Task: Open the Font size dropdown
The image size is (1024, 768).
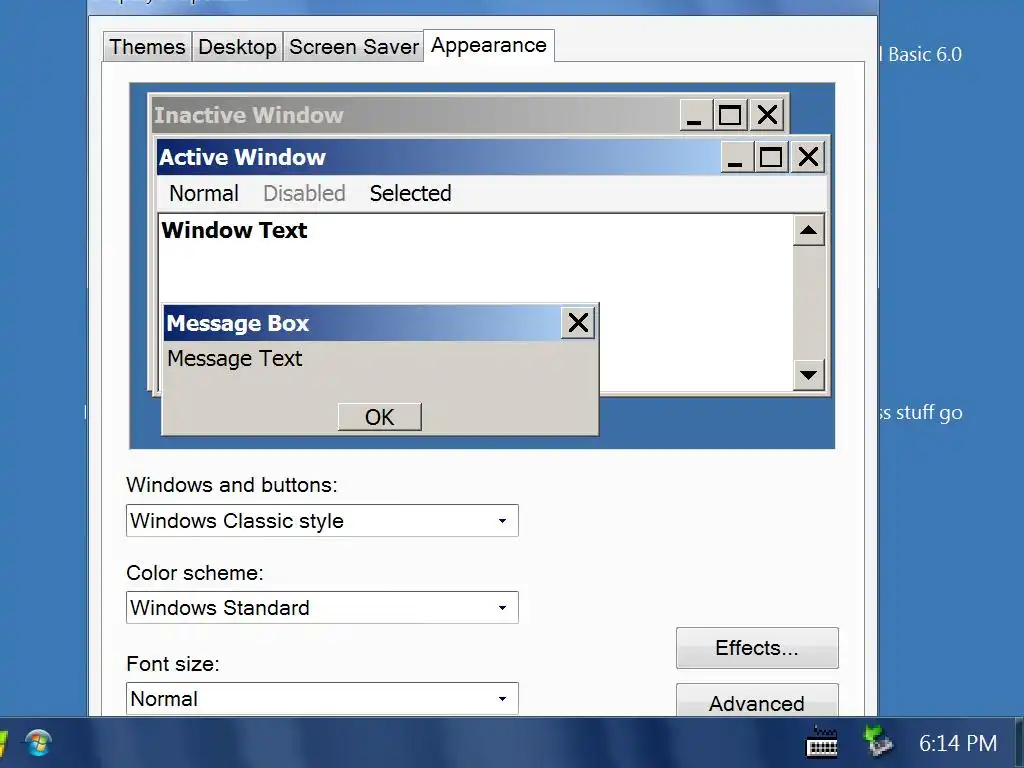Action: (x=322, y=699)
